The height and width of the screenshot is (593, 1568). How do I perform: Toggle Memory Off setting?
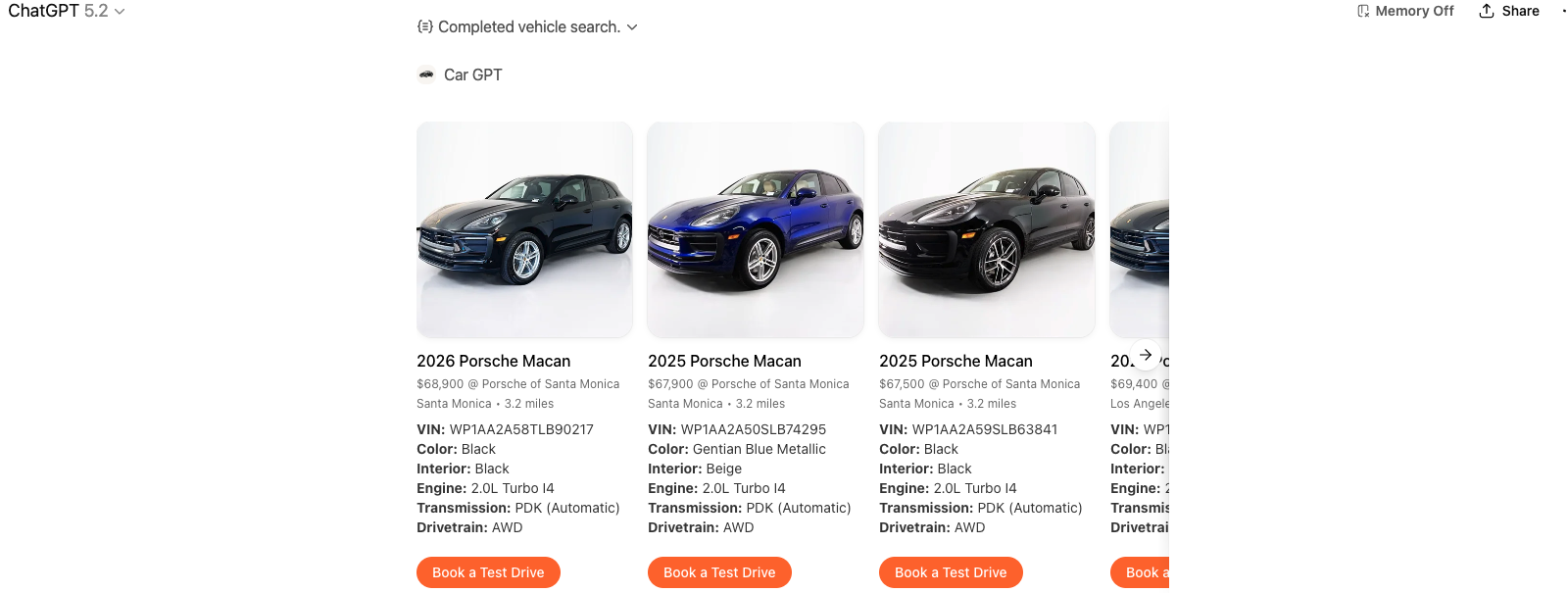(1404, 11)
